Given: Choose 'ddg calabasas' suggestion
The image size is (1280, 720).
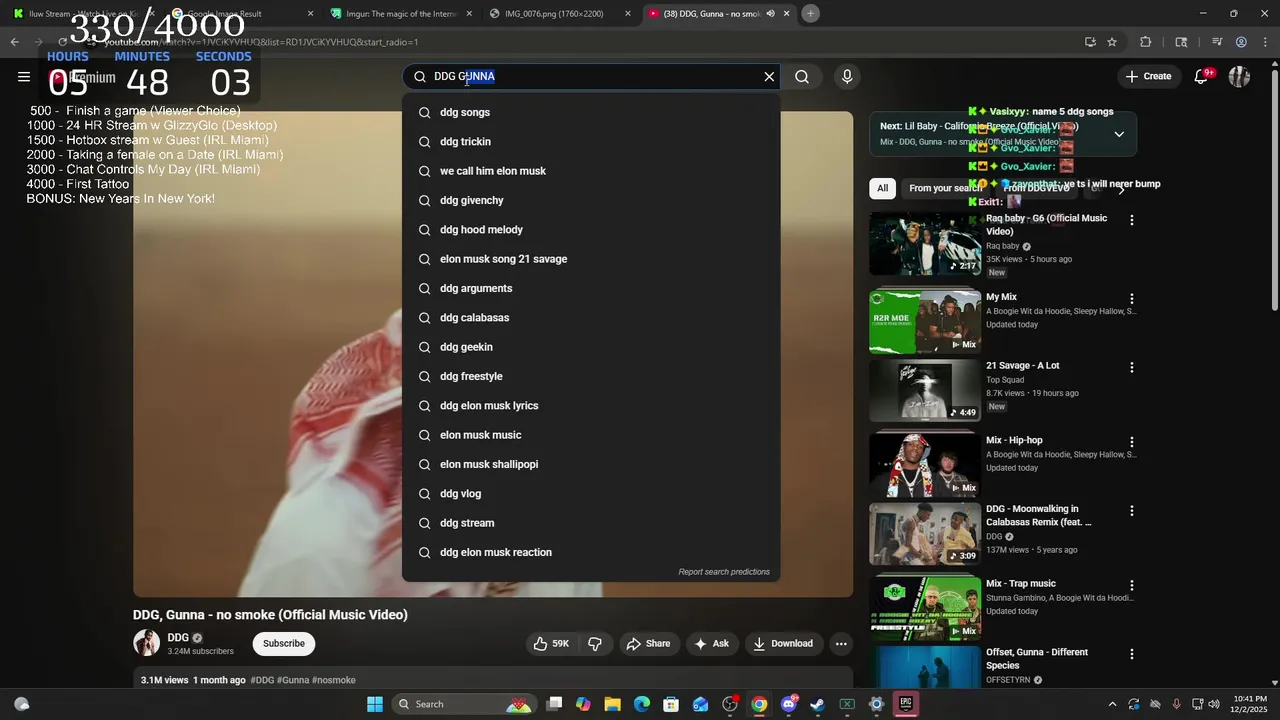Looking at the screenshot, I should click(591, 318).
